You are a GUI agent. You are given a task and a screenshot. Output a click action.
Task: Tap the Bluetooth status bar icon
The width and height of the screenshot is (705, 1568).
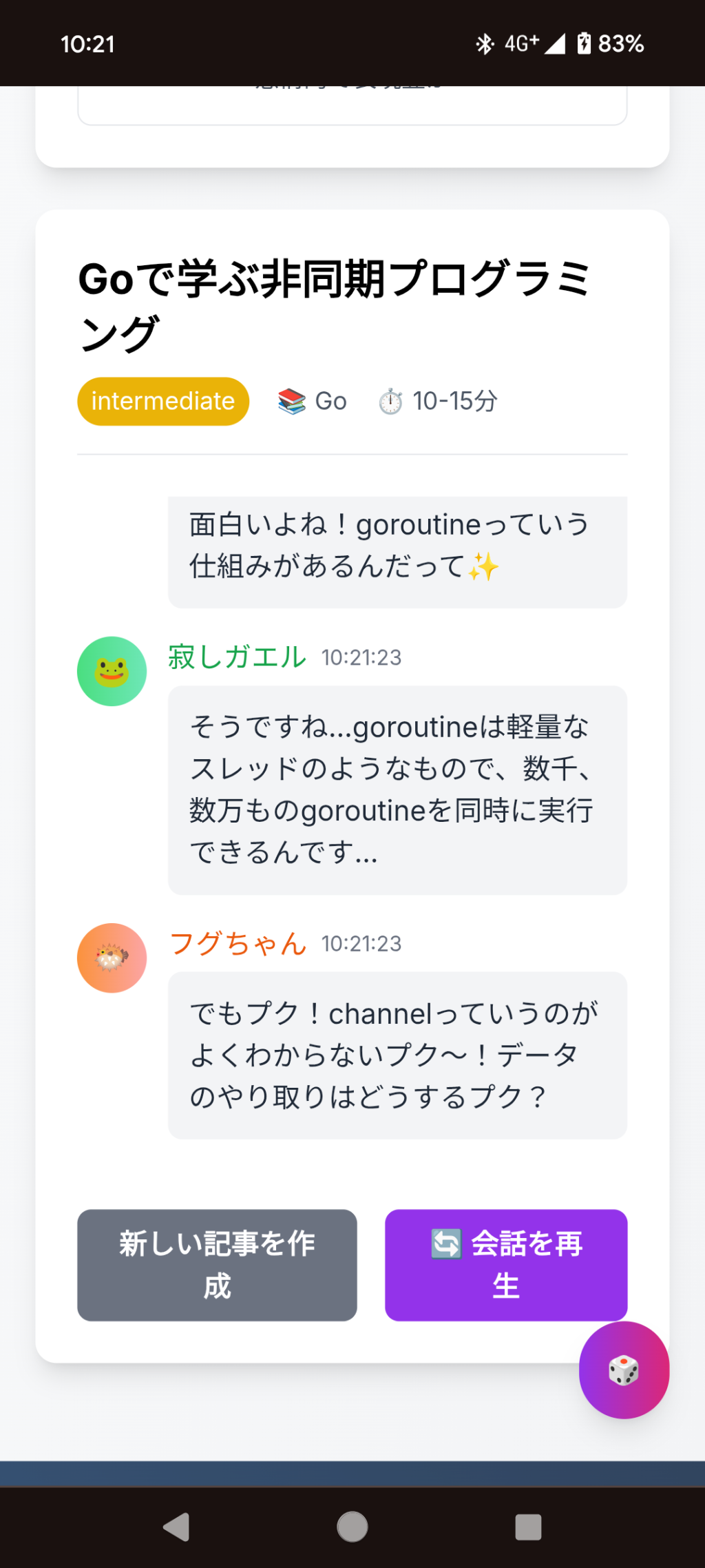[x=485, y=44]
